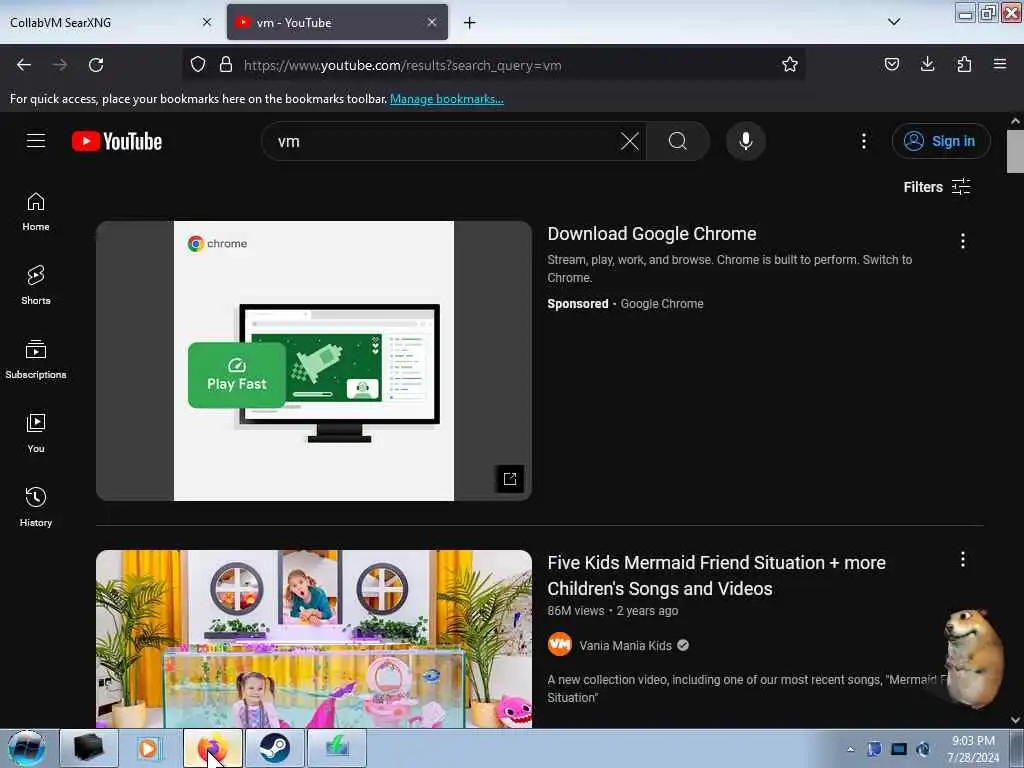Visit the Vania Mania Kids channel name
The image size is (1024, 768).
[x=625, y=645]
